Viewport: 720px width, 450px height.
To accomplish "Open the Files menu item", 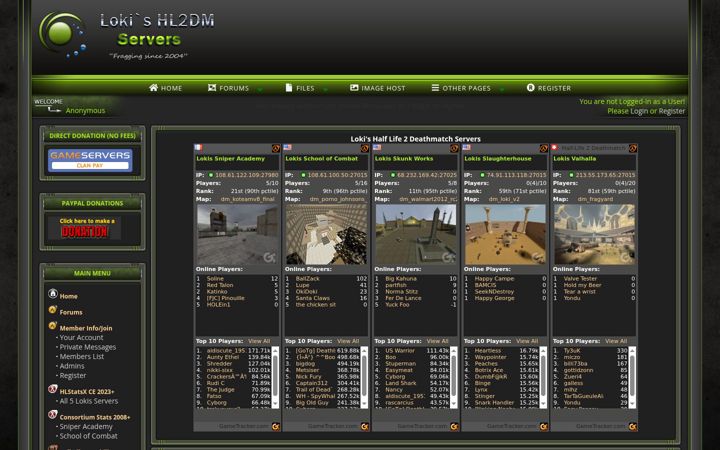I will [300, 88].
